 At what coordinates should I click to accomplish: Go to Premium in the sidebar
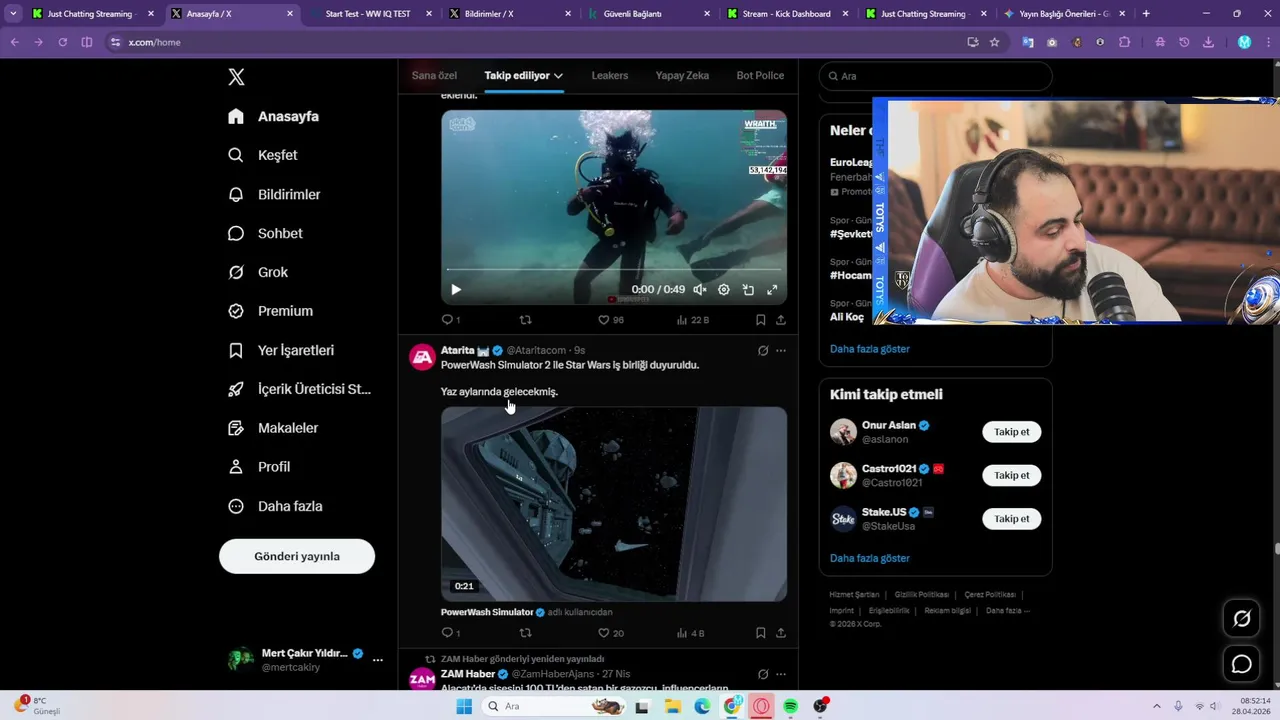click(270, 311)
